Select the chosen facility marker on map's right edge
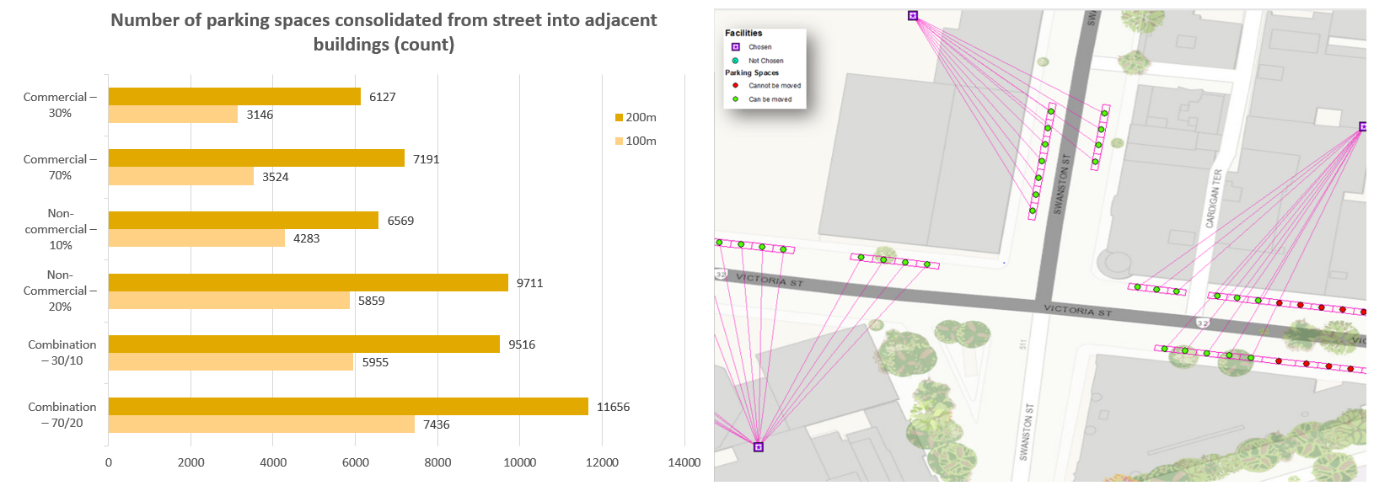Screen dimensions: 1379x491 point(1363,127)
